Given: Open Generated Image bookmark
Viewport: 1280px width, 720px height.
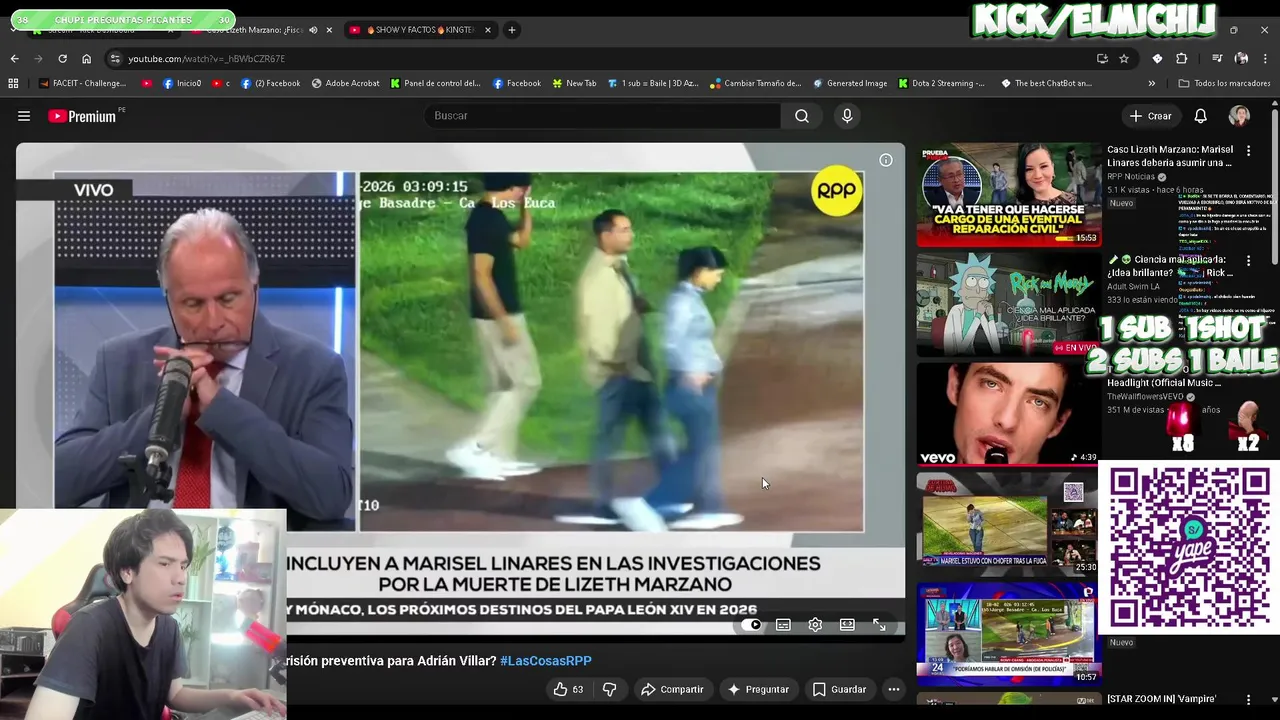Looking at the screenshot, I should pos(850,83).
